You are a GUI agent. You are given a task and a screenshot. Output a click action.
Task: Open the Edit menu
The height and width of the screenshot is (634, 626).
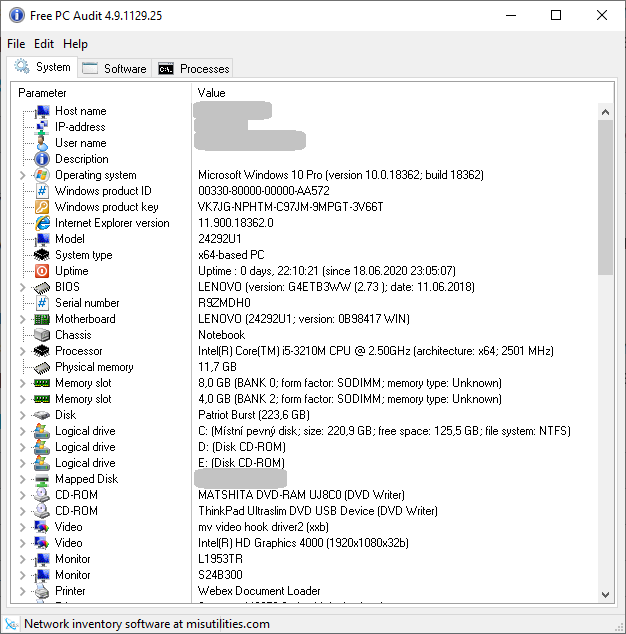click(x=44, y=44)
